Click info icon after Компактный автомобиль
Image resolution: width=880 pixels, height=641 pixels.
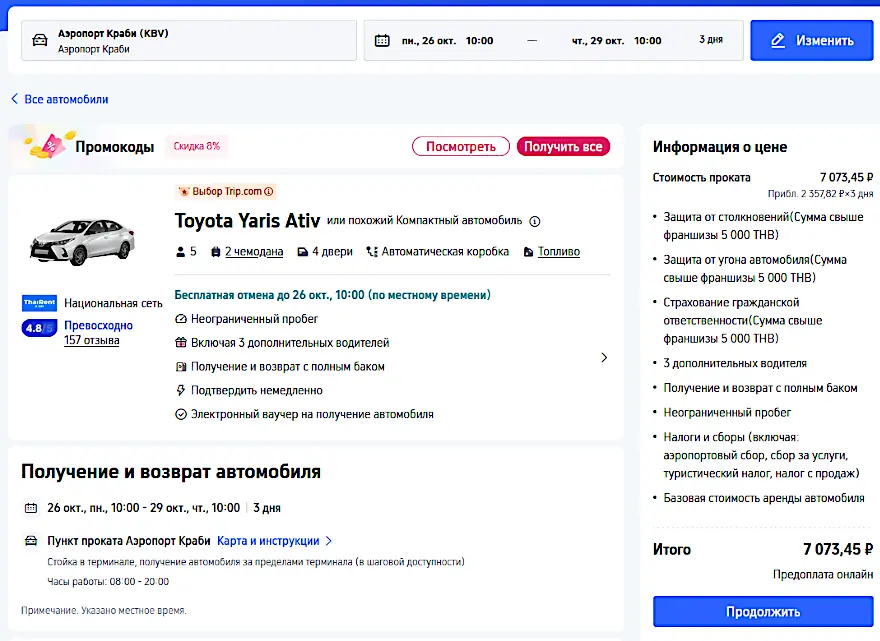[535, 221]
